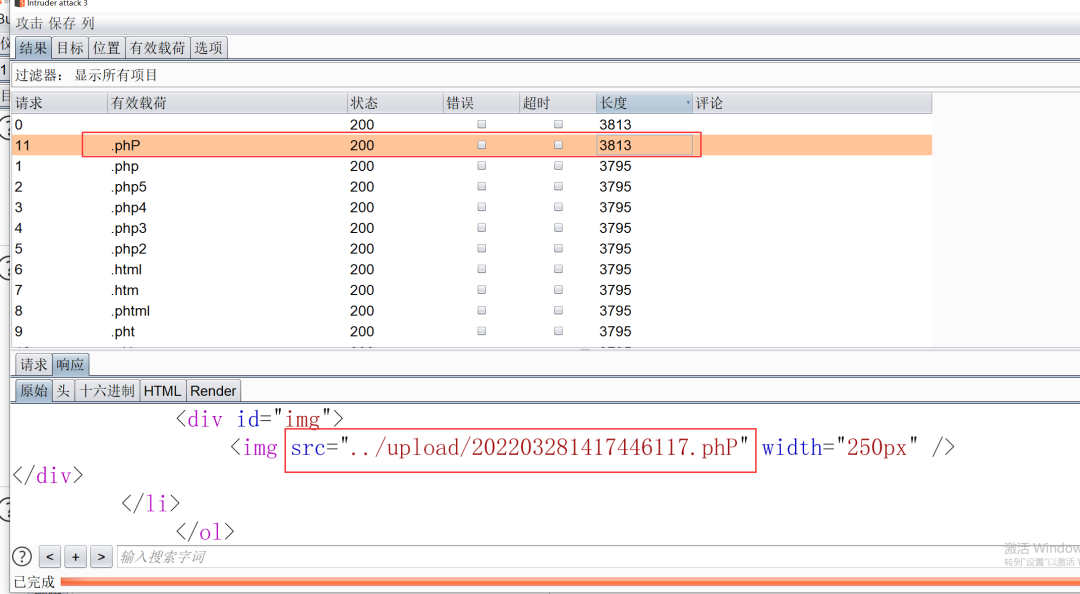1080x594 pixels.
Task: Click the Intruder attack title bar icon
Action: click(x=20, y=4)
